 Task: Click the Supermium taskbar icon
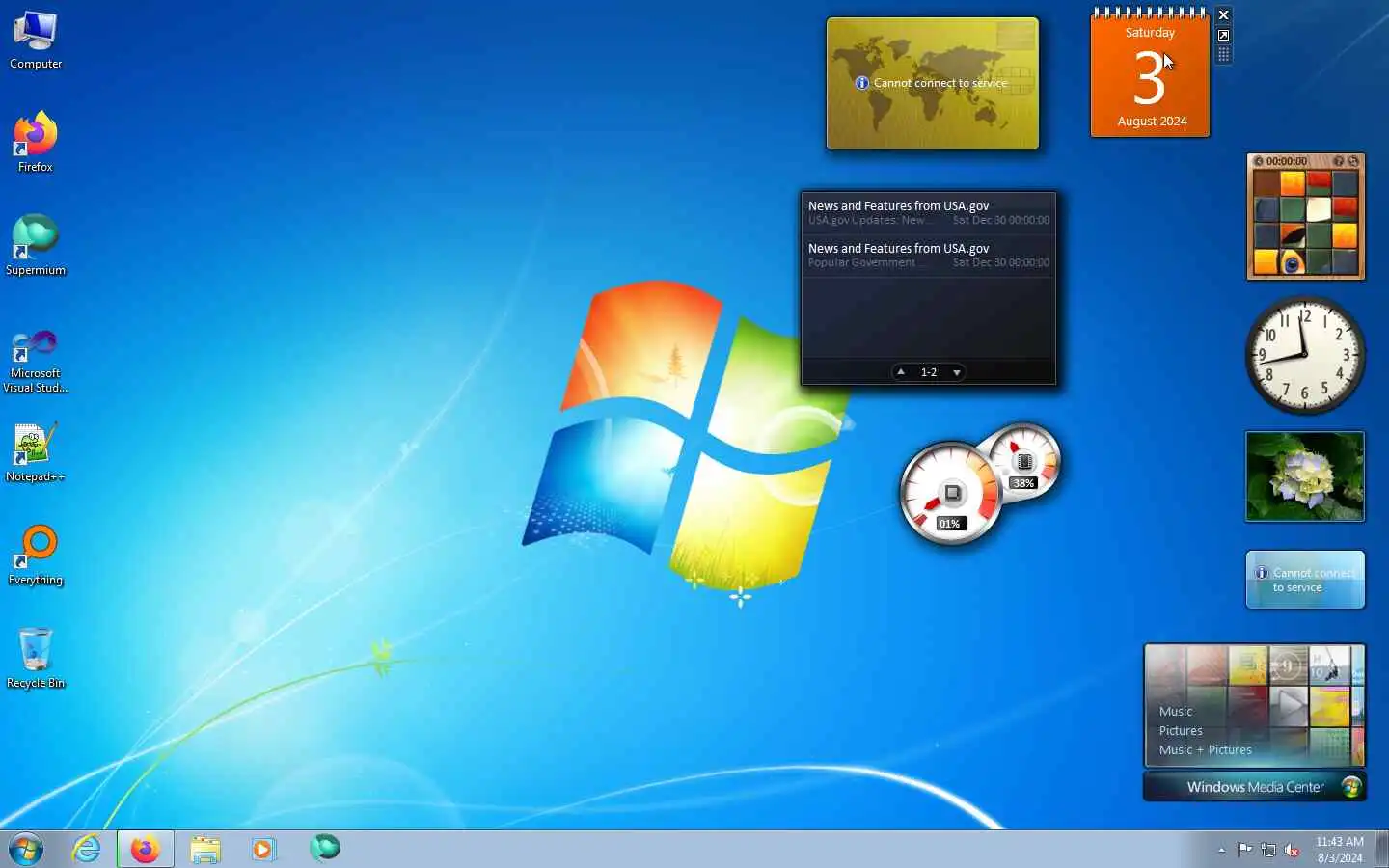coord(324,849)
